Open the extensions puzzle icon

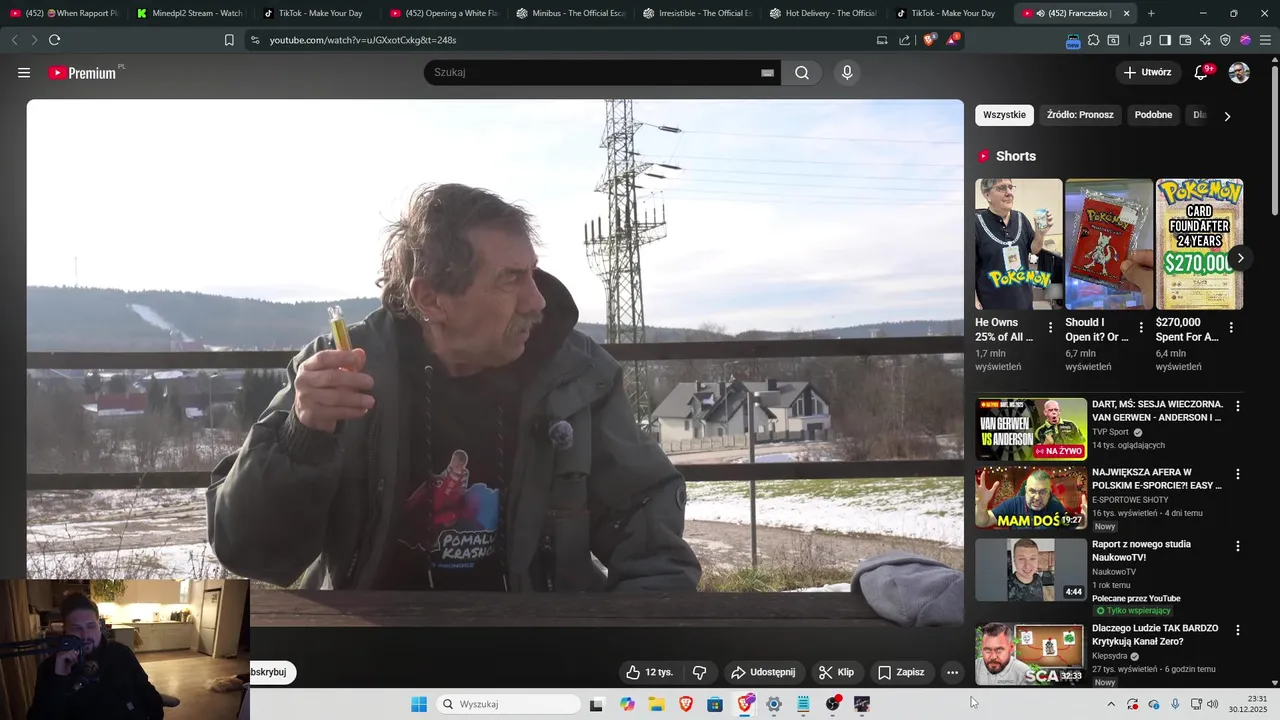1093,40
